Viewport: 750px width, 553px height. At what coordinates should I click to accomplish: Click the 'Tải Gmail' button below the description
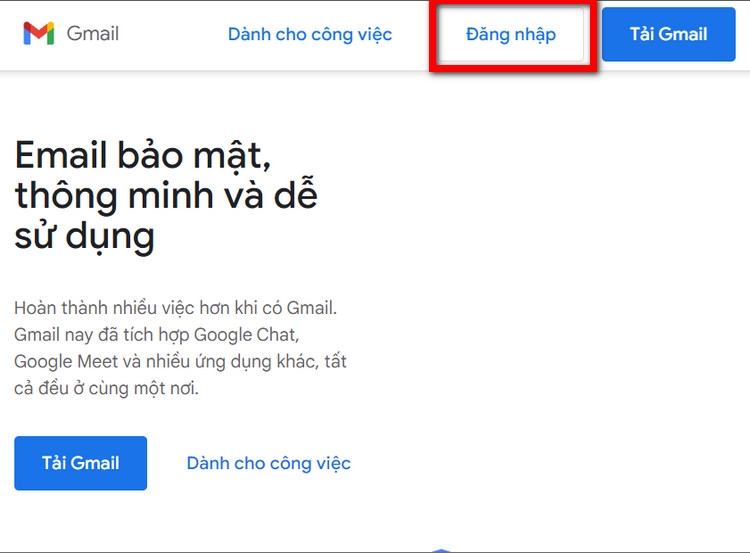(x=80, y=463)
